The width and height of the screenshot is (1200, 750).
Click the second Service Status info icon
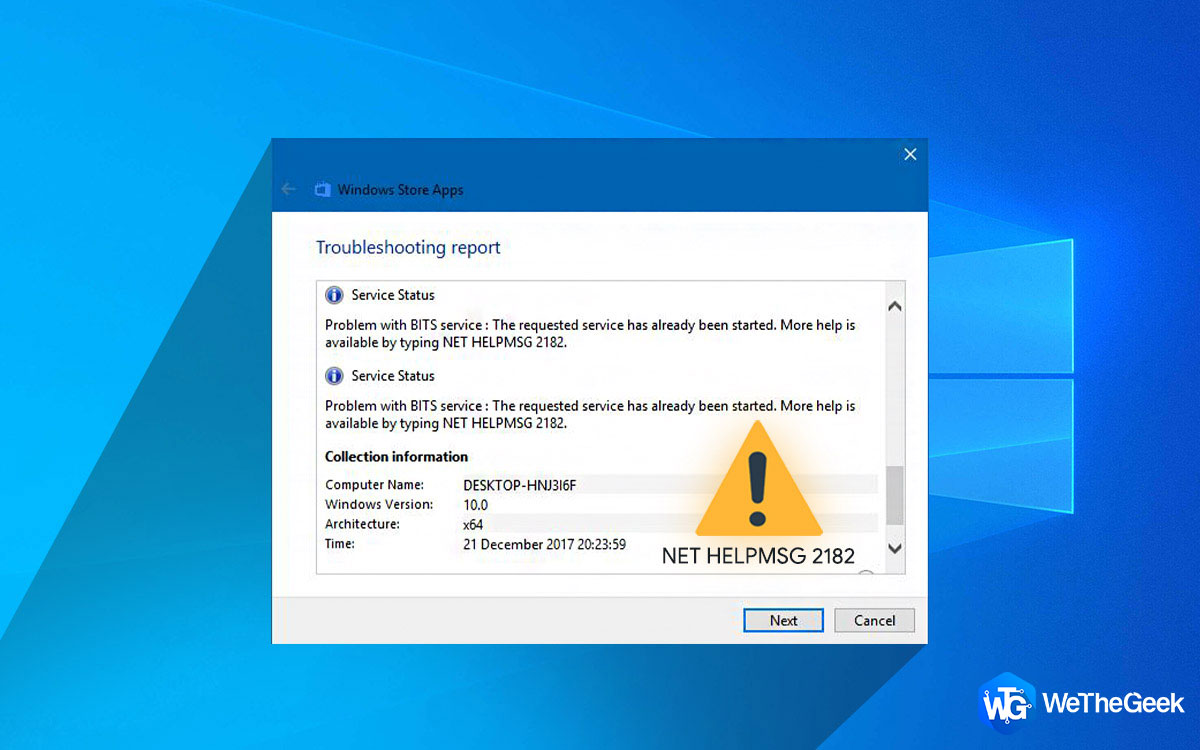click(333, 375)
